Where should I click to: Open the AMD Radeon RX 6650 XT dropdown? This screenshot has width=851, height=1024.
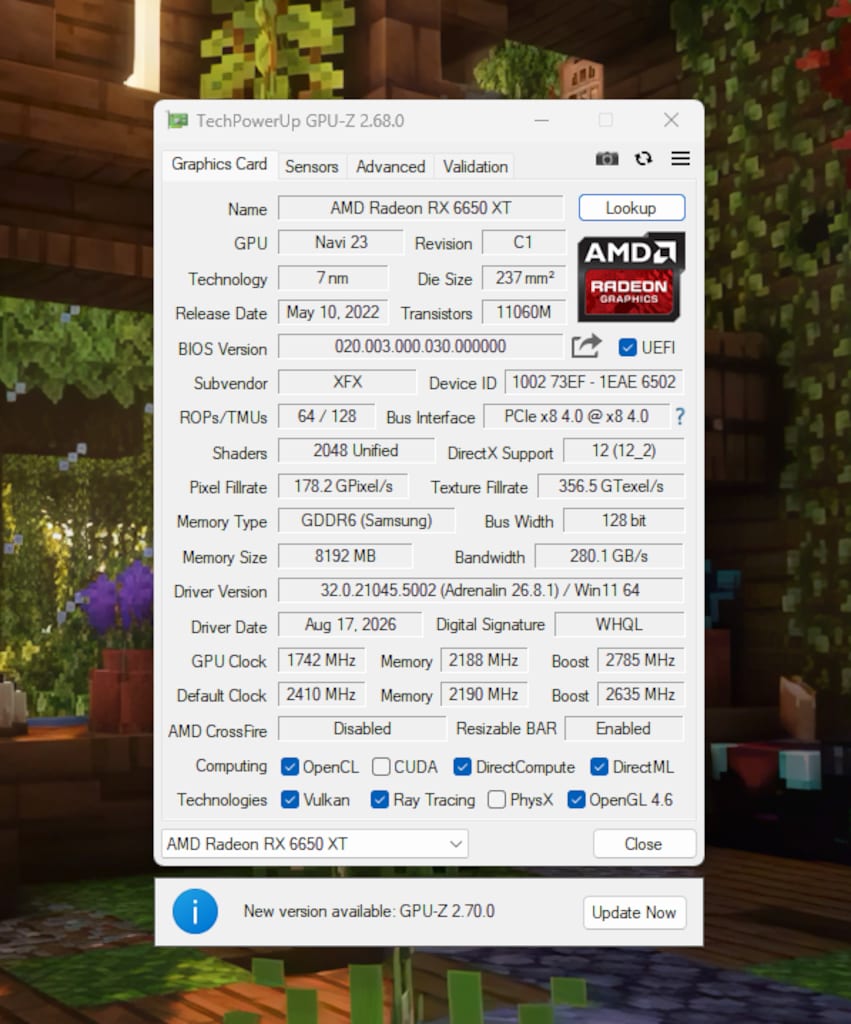[x=315, y=844]
